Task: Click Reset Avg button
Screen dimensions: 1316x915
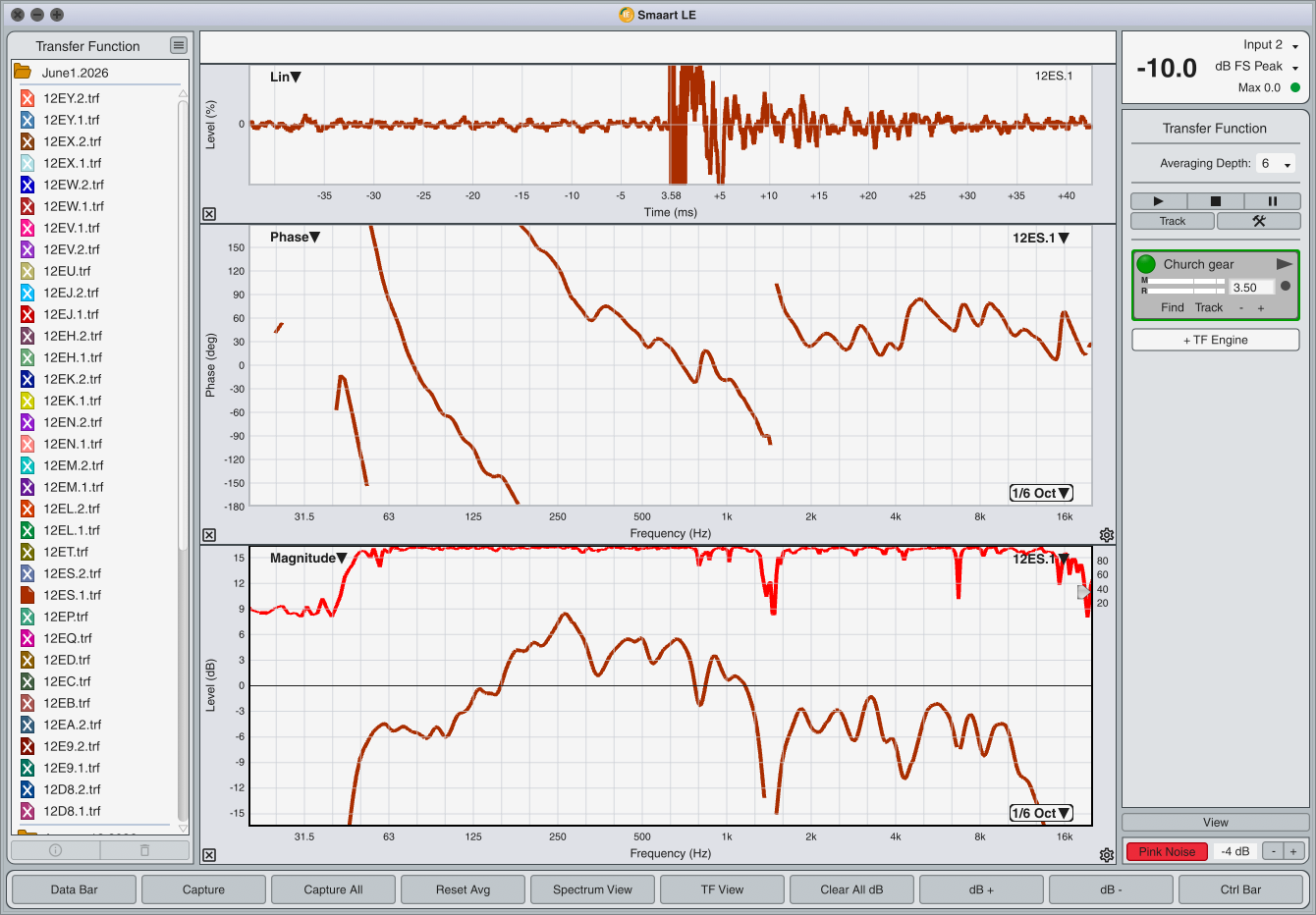Action: (x=463, y=889)
